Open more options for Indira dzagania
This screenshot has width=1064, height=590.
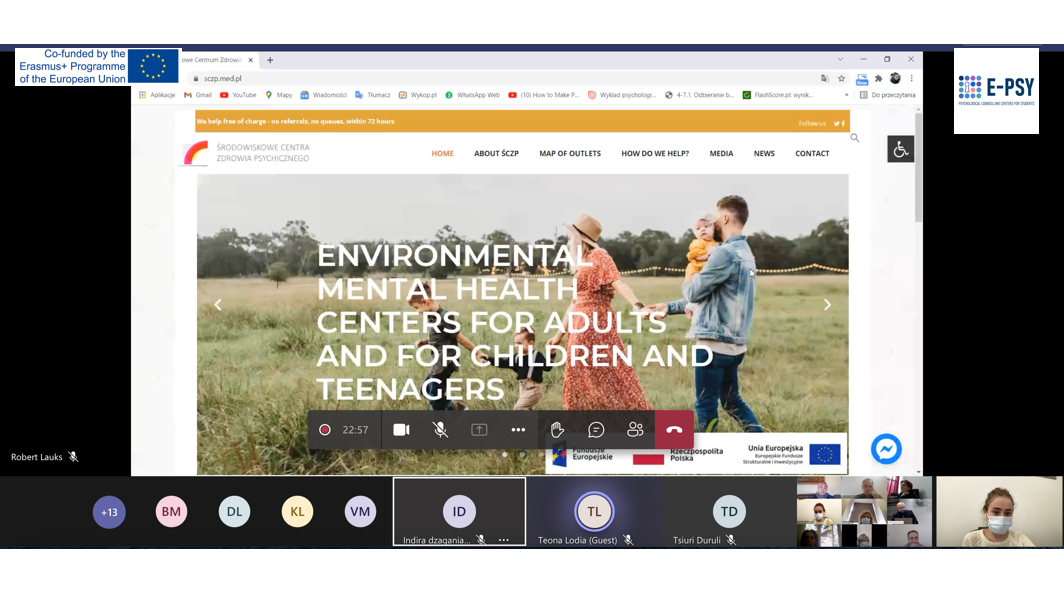[504, 540]
